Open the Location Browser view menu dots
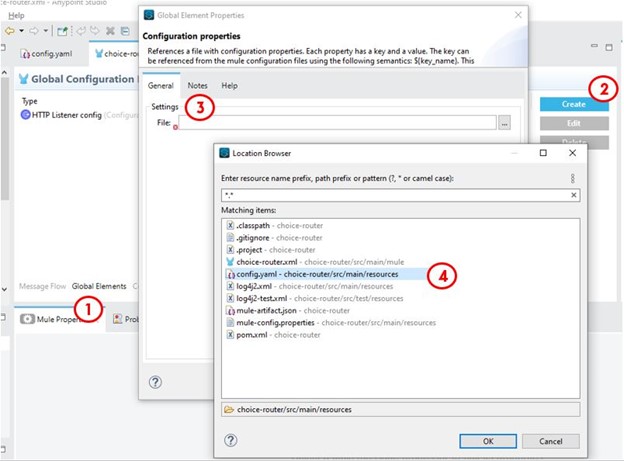624x461 pixels. point(573,178)
